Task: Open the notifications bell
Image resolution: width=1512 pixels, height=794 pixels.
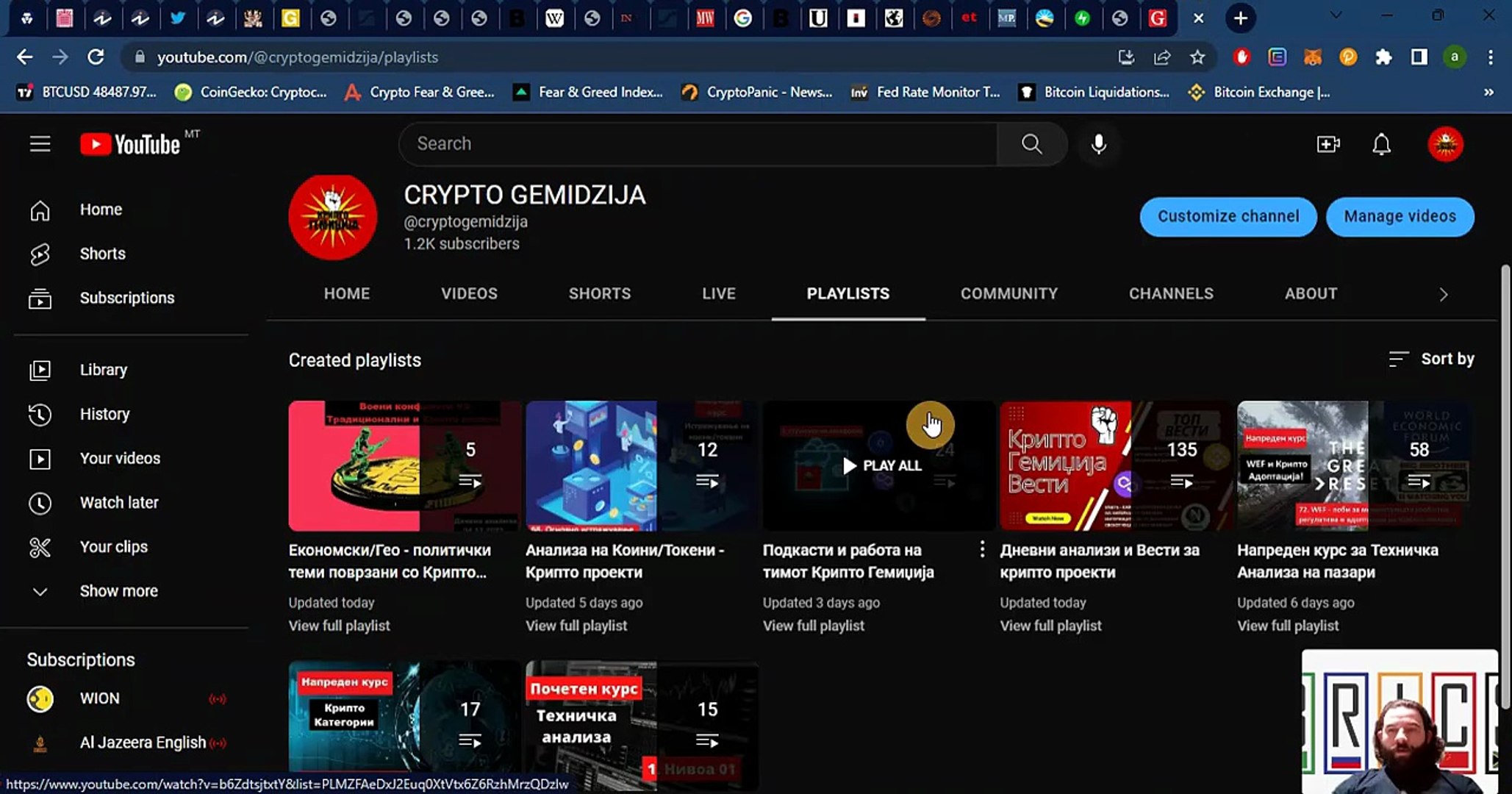Action: click(x=1381, y=144)
